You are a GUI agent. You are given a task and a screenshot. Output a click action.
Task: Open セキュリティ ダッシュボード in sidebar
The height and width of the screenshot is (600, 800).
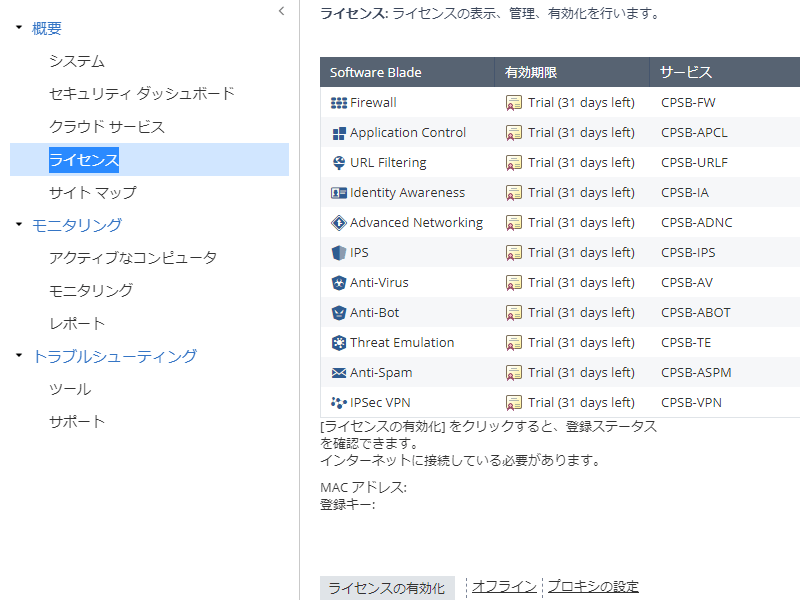[142, 94]
